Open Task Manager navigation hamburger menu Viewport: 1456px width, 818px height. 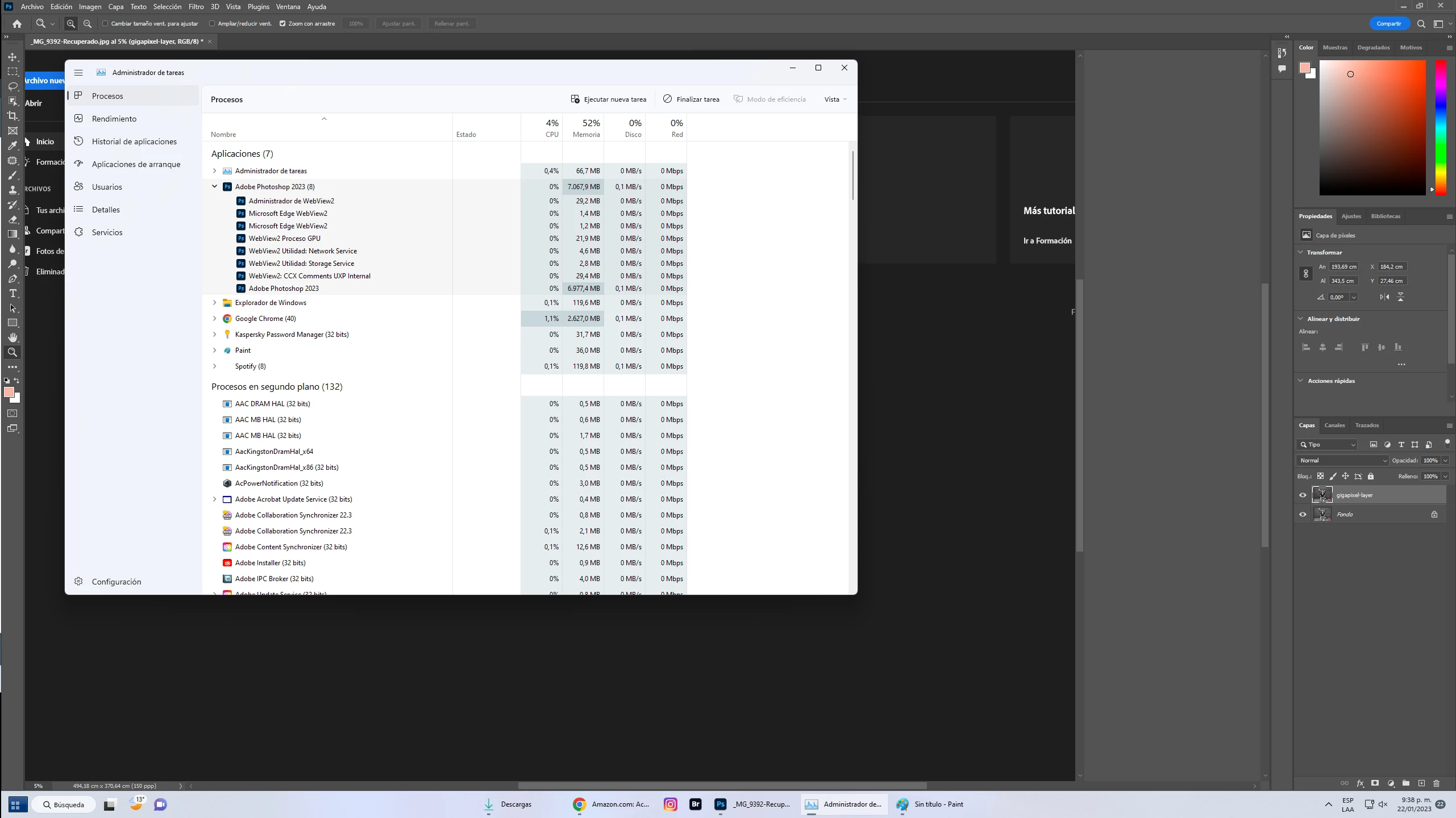click(78, 73)
